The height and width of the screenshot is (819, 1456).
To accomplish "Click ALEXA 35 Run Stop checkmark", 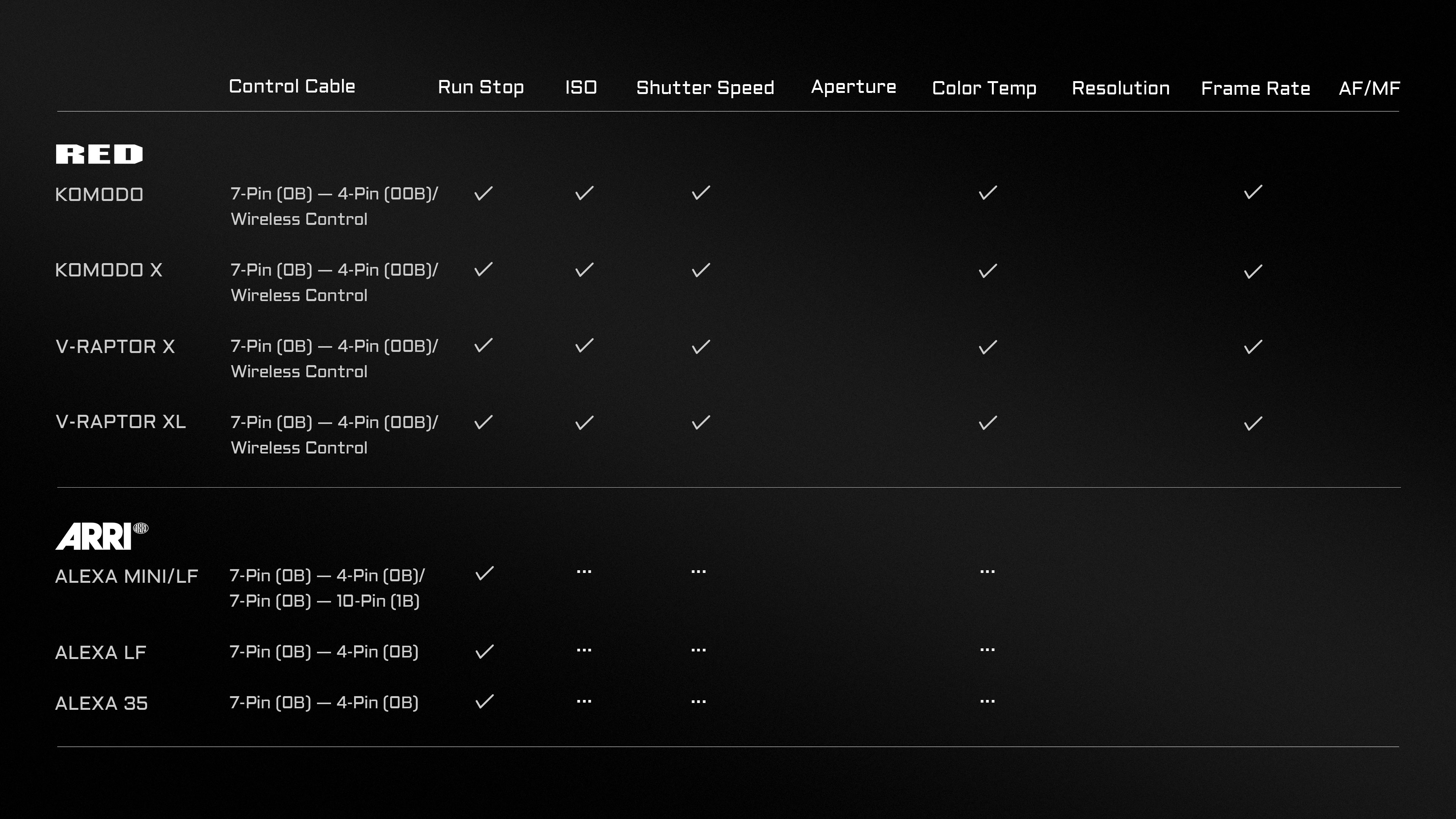I will click(x=485, y=701).
